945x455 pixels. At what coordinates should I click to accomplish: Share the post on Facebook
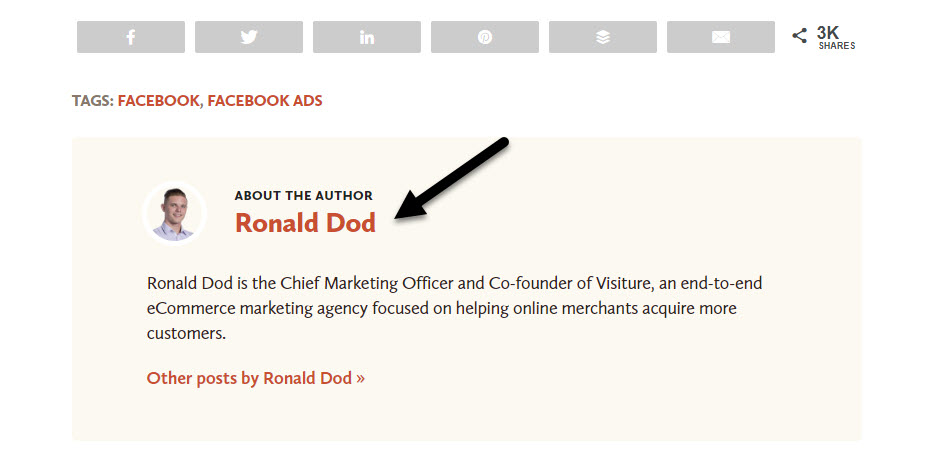[x=131, y=37]
